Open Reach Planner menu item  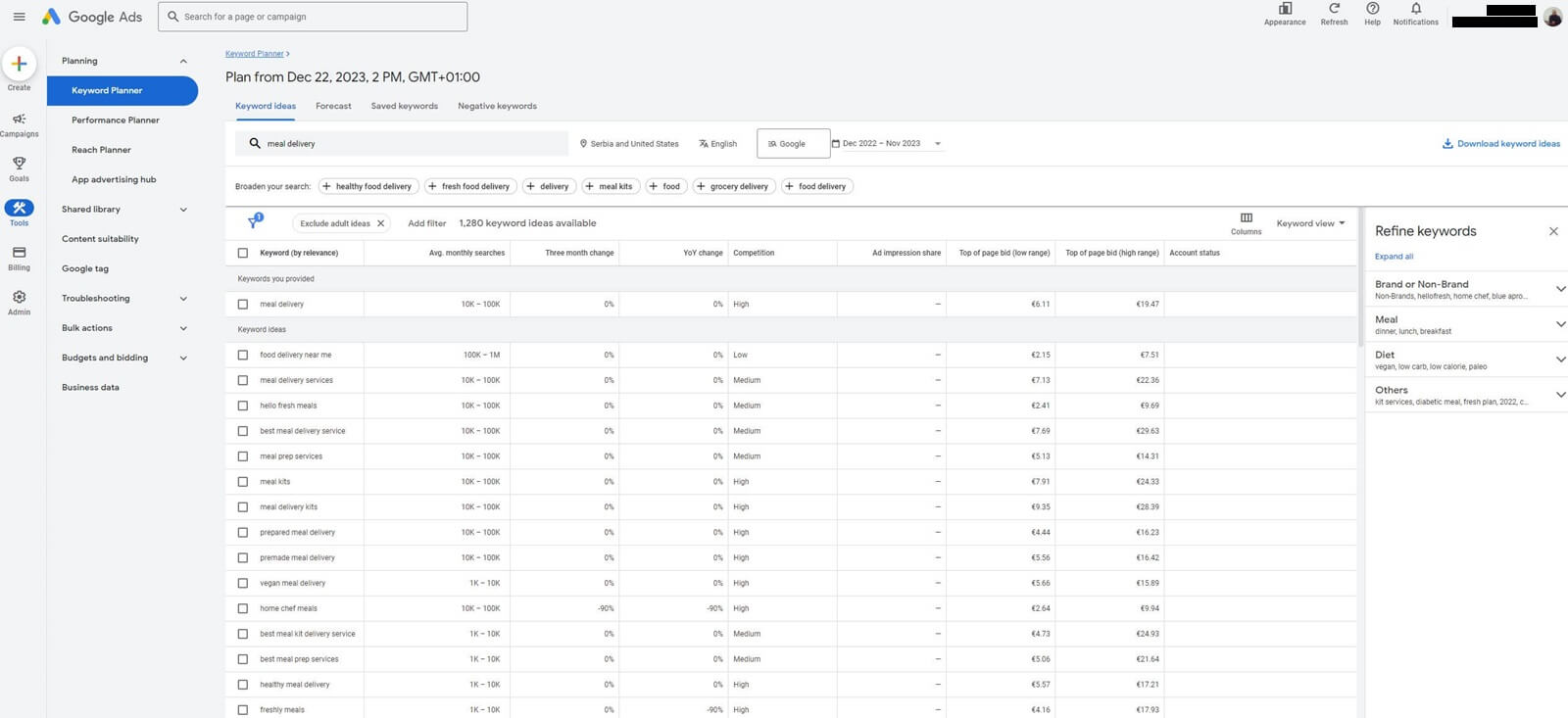pyautogui.click(x=101, y=150)
